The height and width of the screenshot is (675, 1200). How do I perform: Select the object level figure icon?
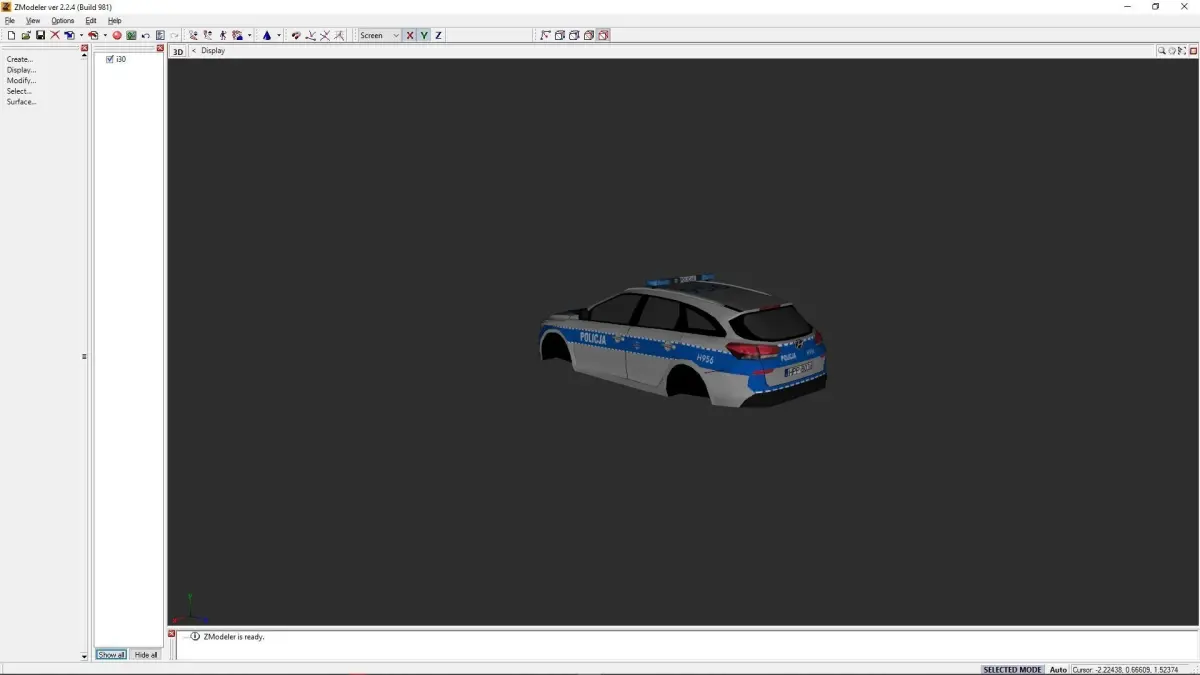point(222,35)
